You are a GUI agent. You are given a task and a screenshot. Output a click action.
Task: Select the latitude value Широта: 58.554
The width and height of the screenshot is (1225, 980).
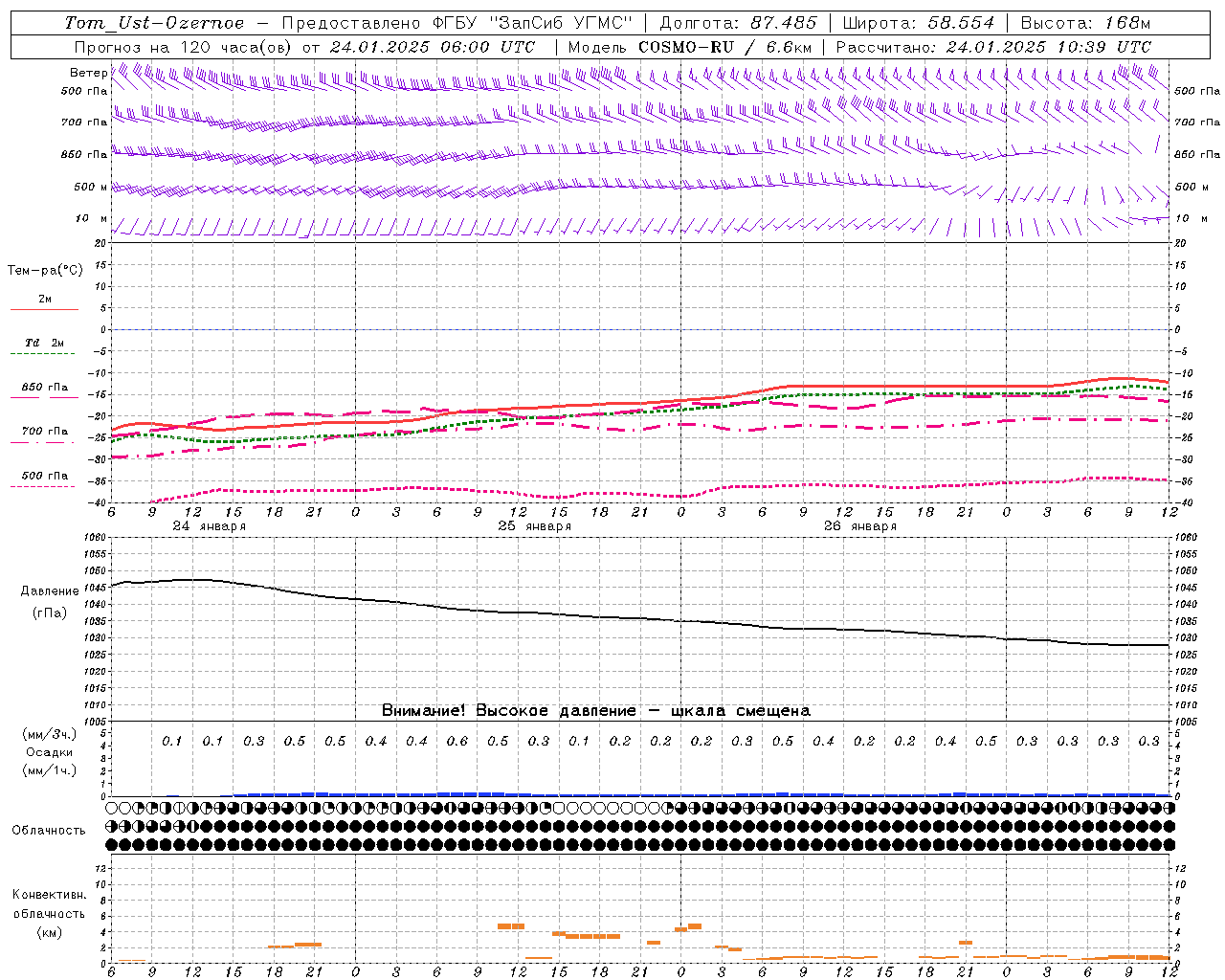point(919,23)
